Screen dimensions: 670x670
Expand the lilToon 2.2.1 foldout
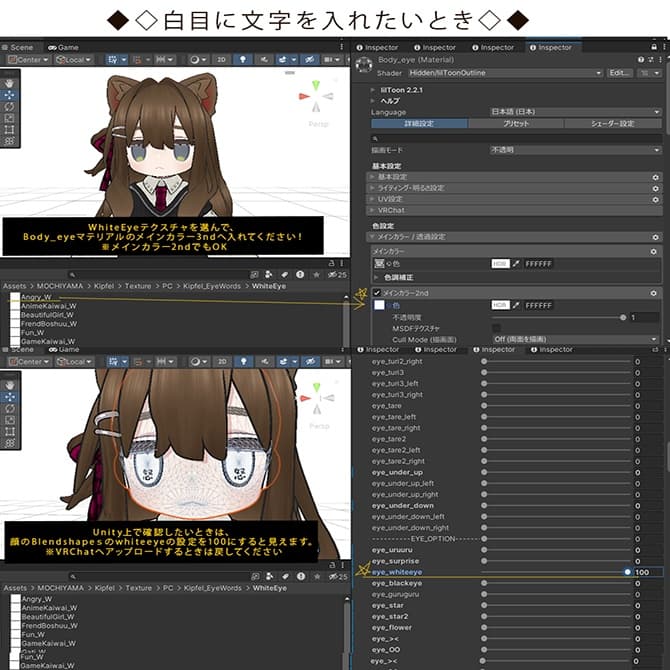(x=373, y=90)
